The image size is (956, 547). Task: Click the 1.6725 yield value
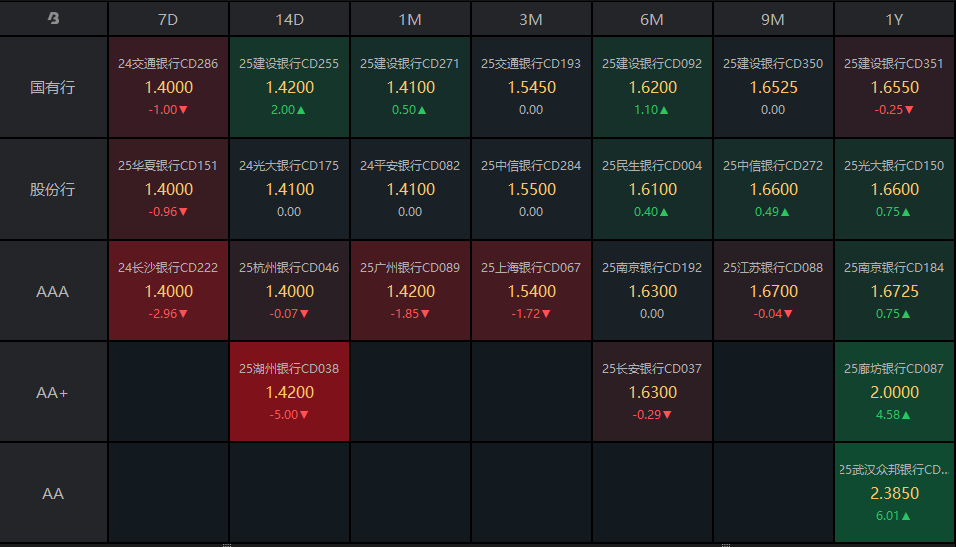[x=894, y=291]
